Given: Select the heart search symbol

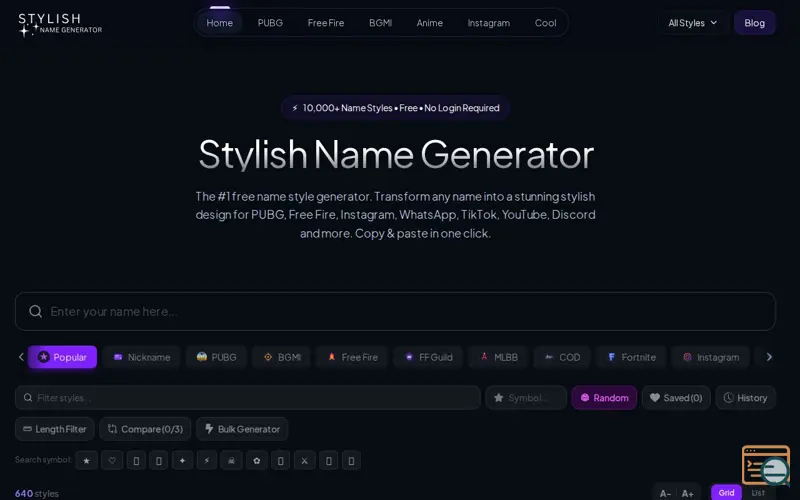Looking at the screenshot, I should click(x=112, y=461).
